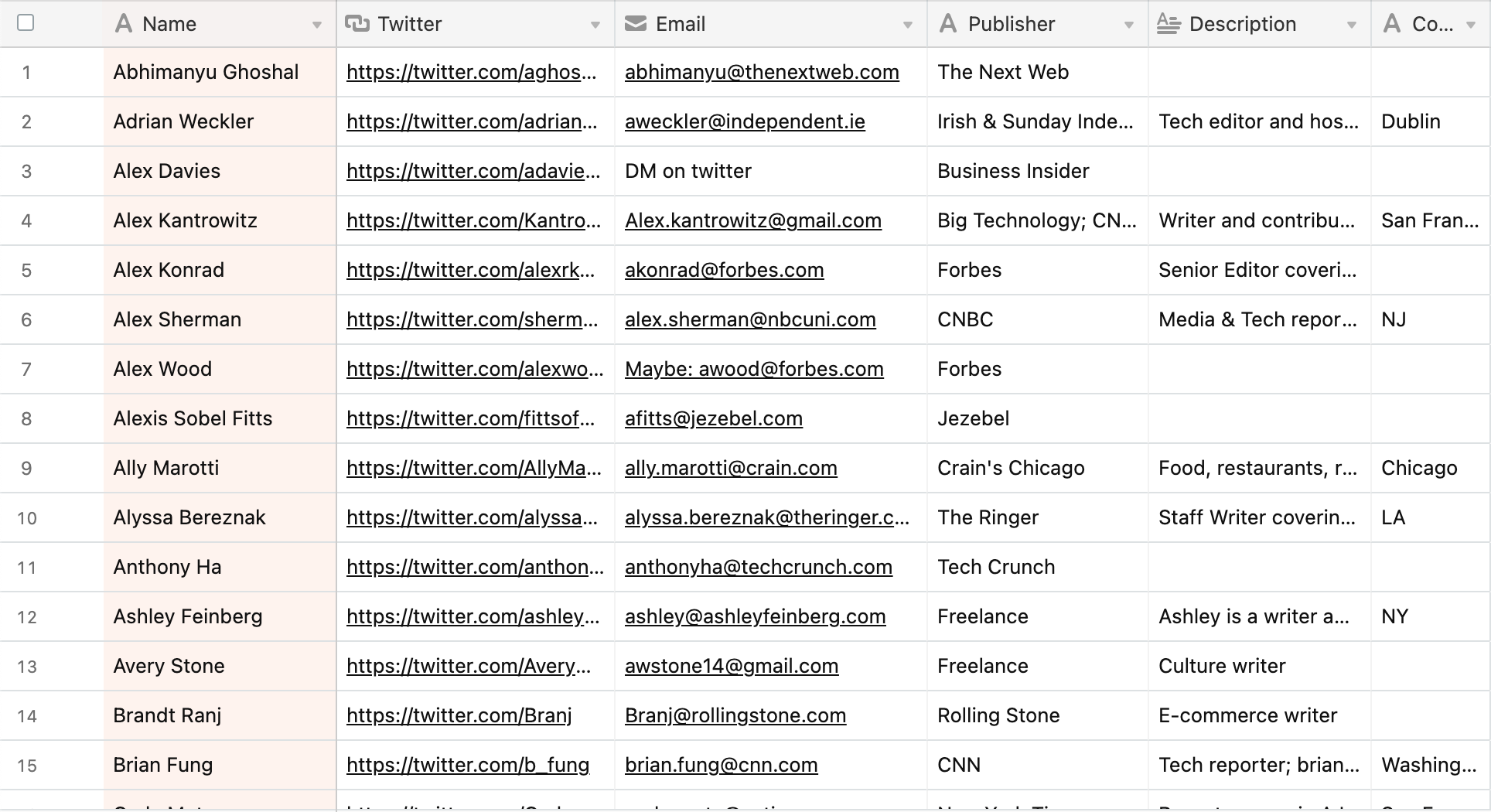Viewport: 1491px width, 812px height.
Task: Click the Publisher column text-type icon
Action: coord(948,24)
